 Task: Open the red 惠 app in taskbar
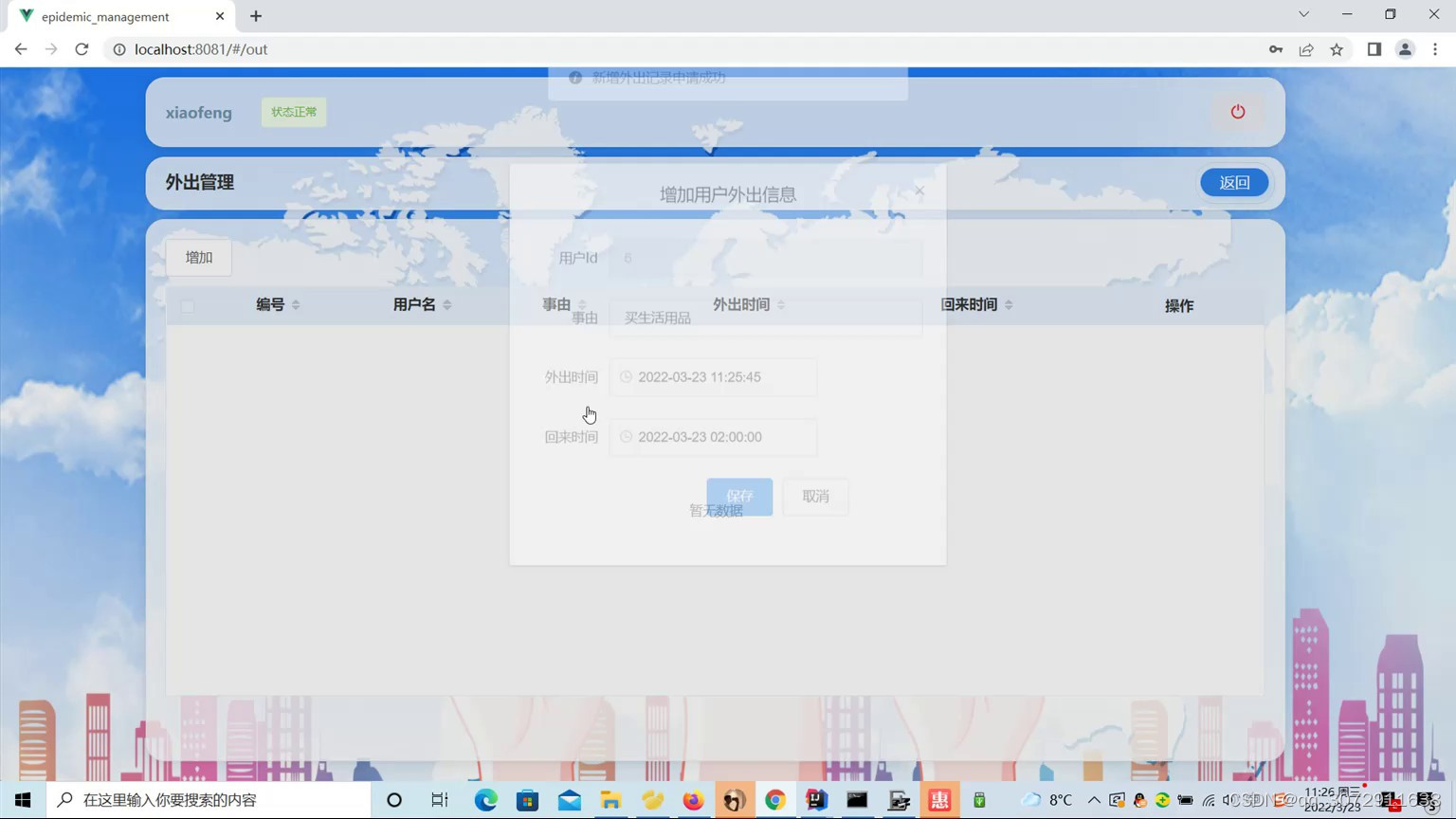[939, 800]
